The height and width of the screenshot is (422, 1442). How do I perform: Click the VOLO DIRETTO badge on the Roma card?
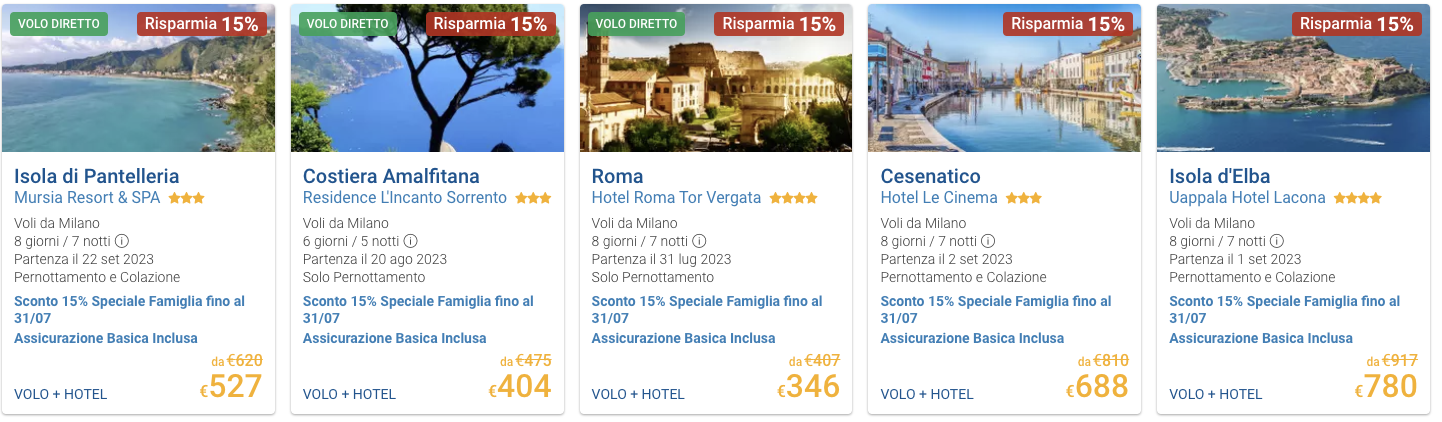(x=636, y=23)
